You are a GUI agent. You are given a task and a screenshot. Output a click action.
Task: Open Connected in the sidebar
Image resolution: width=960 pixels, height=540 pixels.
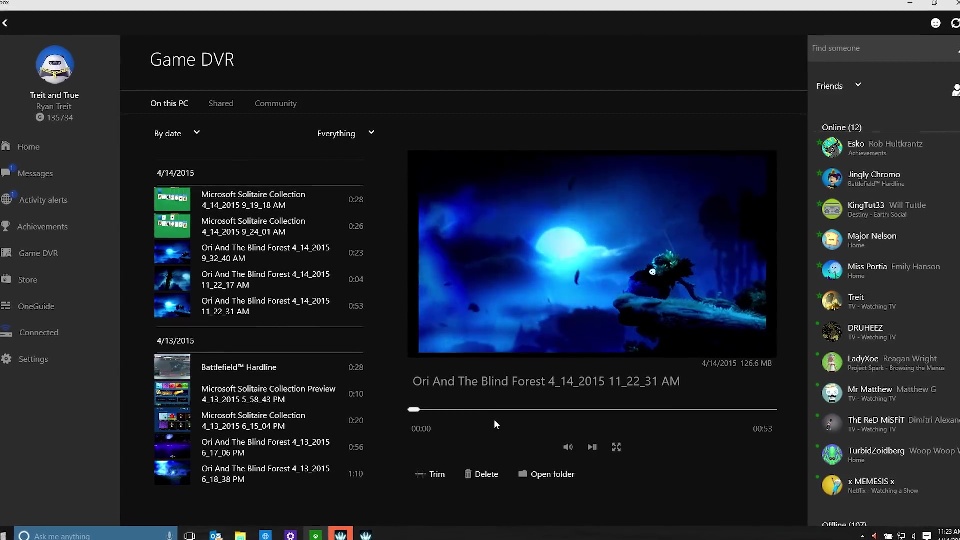pos(39,332)
